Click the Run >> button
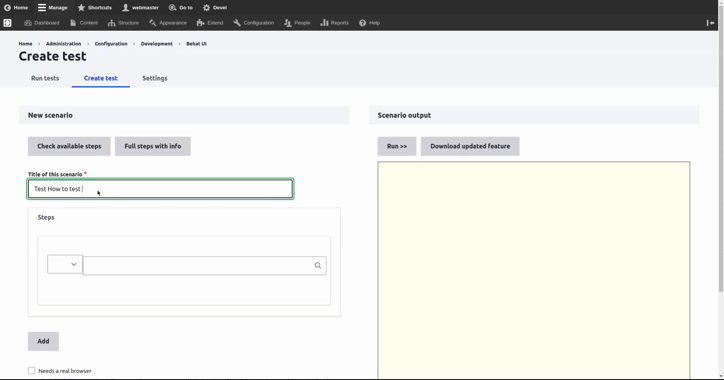 [x=397, y=146]
